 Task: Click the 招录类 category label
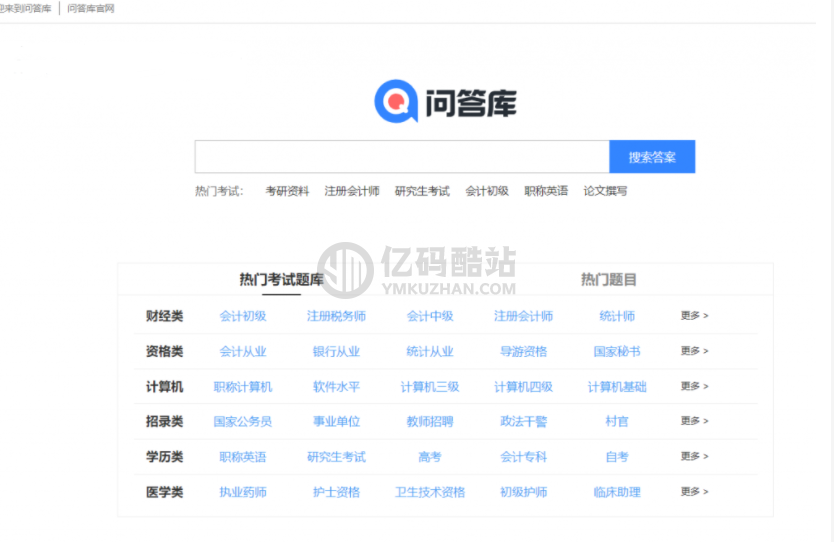(164, 421)
